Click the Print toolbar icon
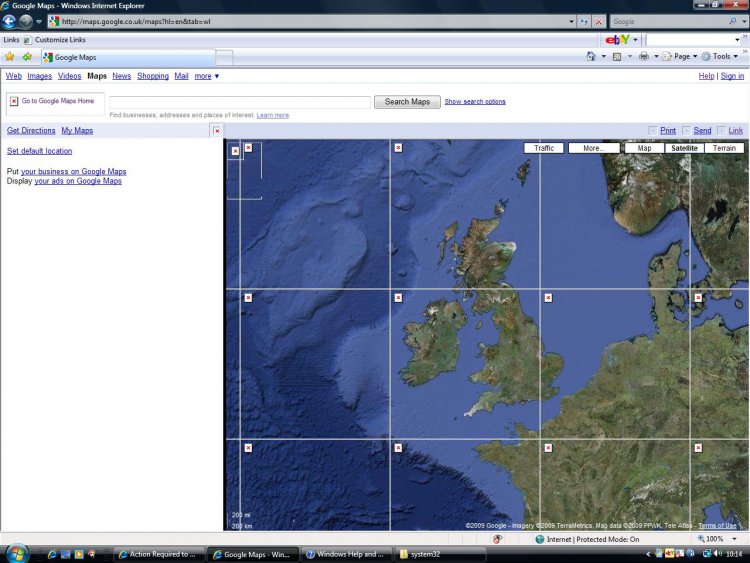This screenshot has width=750, height=563. [x=644, y=56]
